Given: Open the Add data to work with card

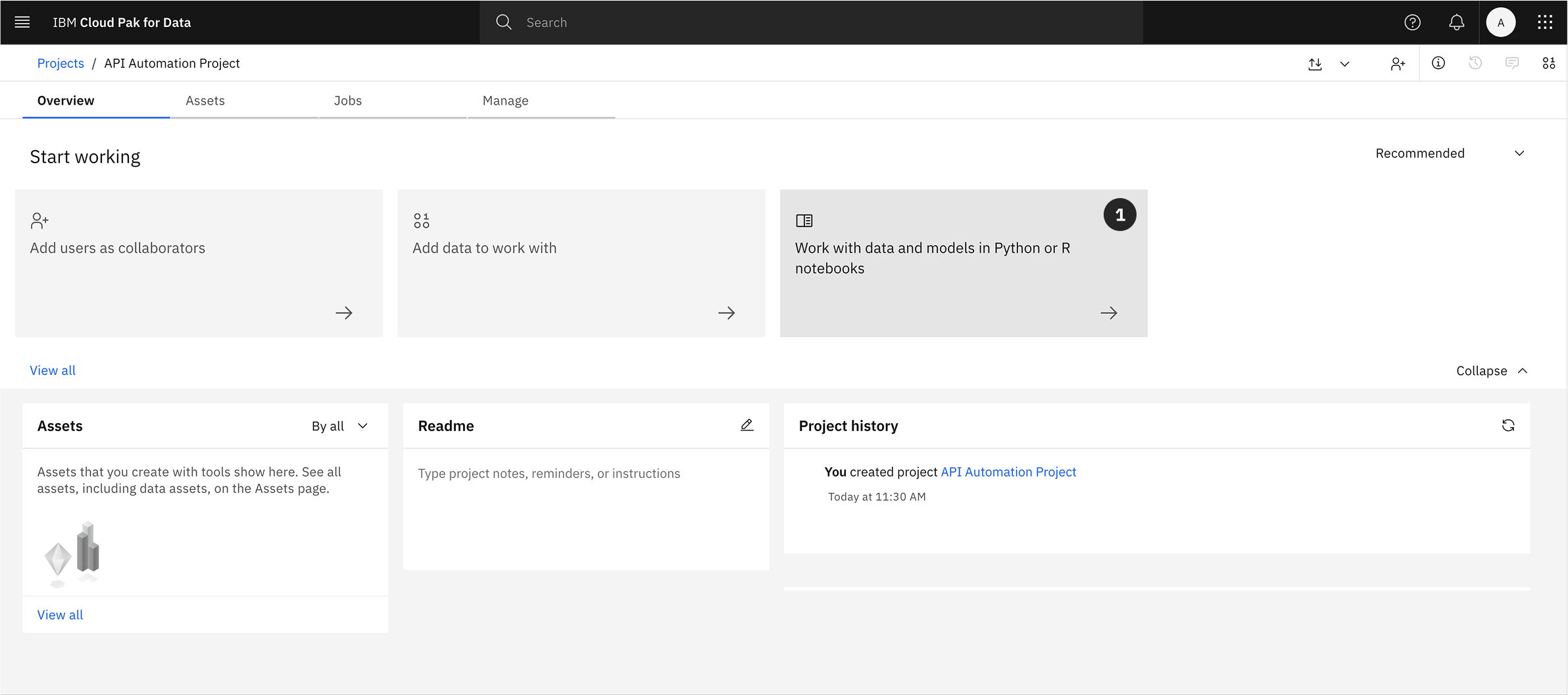Looking at the screenshot, I should (581, 263).
